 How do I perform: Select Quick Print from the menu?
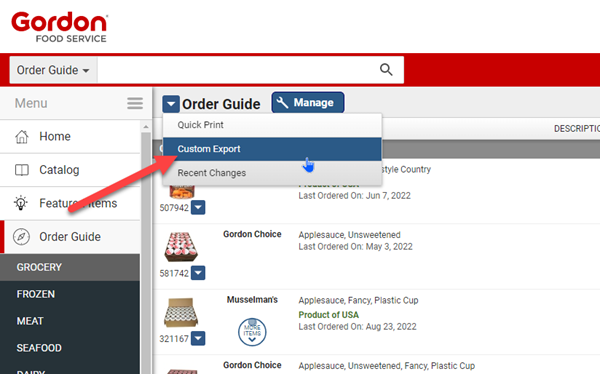(x=272, y=125)
